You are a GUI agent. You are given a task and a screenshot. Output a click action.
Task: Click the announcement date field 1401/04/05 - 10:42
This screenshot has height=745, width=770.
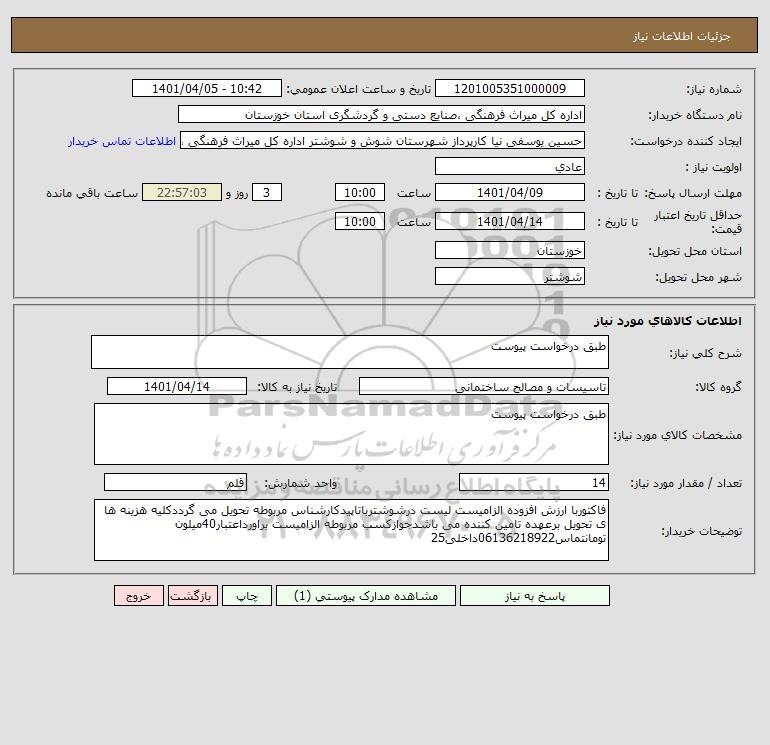207,88
